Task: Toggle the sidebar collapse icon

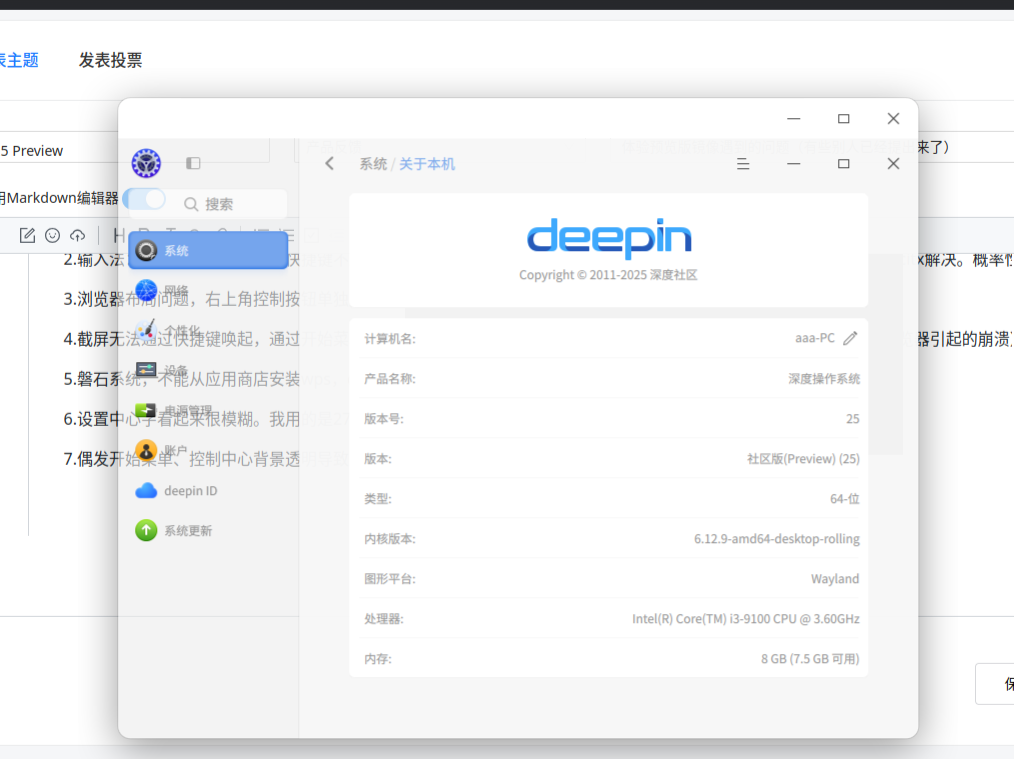Action: pos(193,164)
